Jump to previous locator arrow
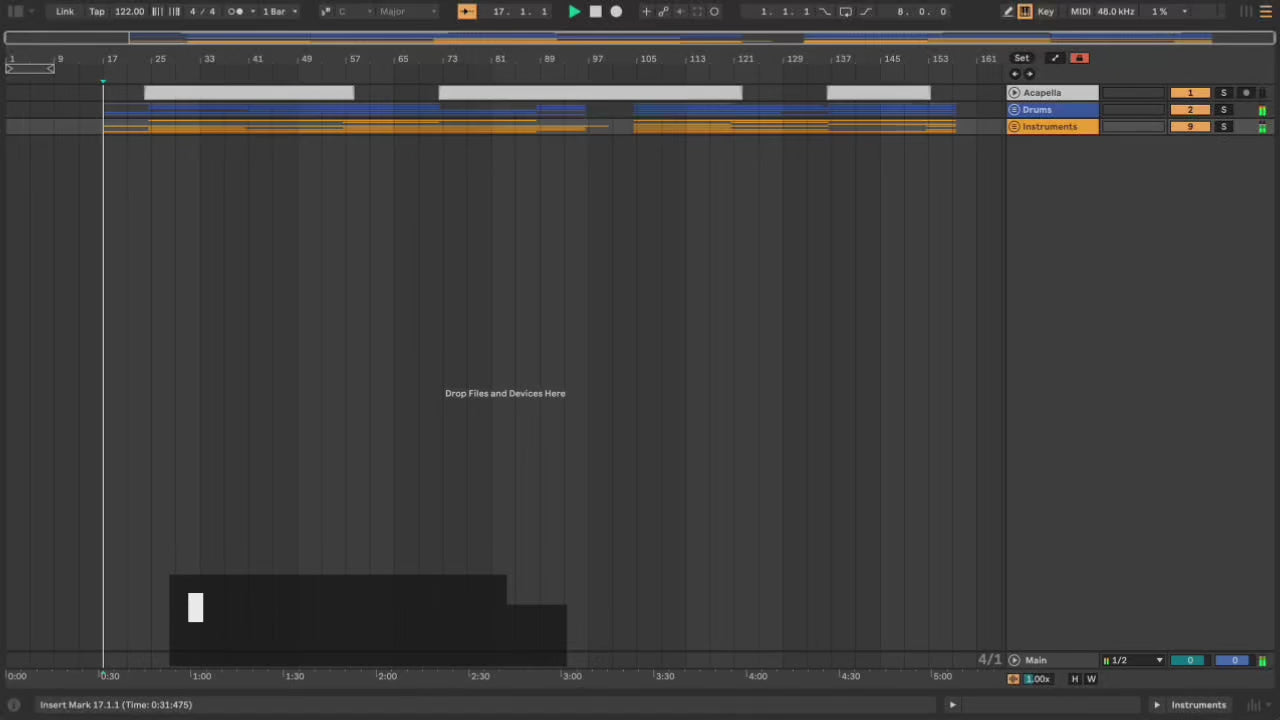This screenshot has height=720, width=1280. [1015, 74]
